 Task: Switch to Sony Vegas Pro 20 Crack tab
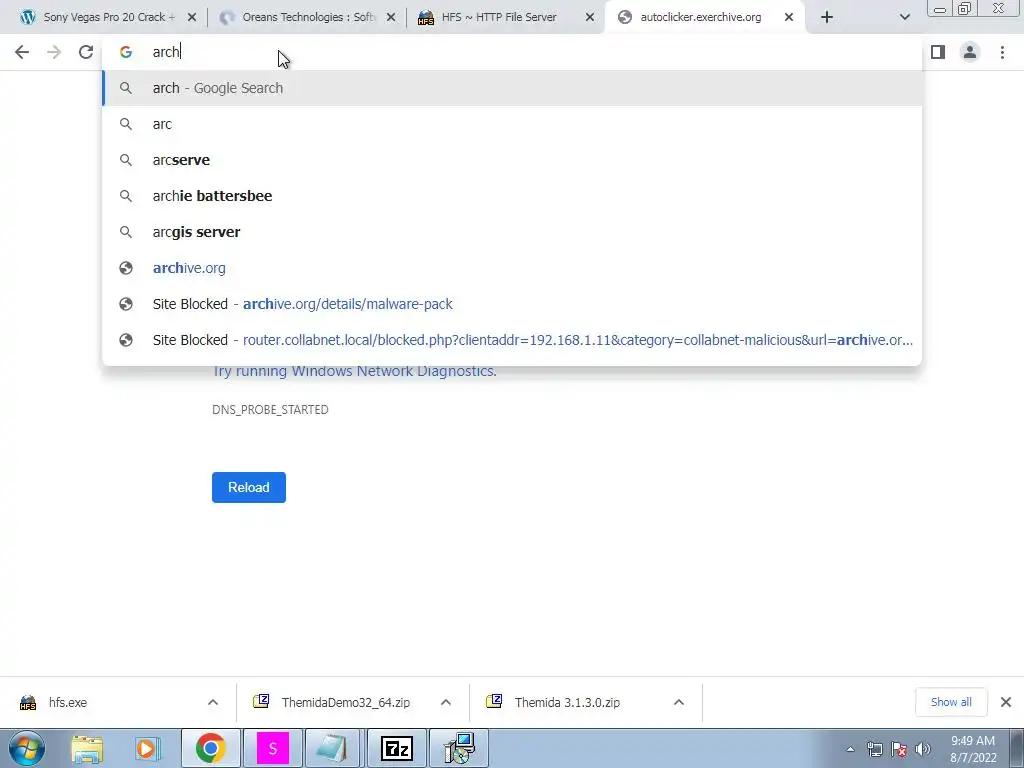tap(108, 17)
